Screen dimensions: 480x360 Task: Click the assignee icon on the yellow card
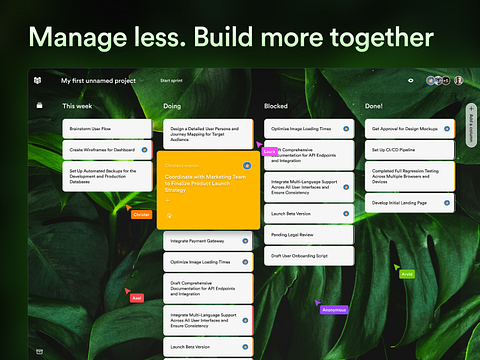(x=247, y=166)
